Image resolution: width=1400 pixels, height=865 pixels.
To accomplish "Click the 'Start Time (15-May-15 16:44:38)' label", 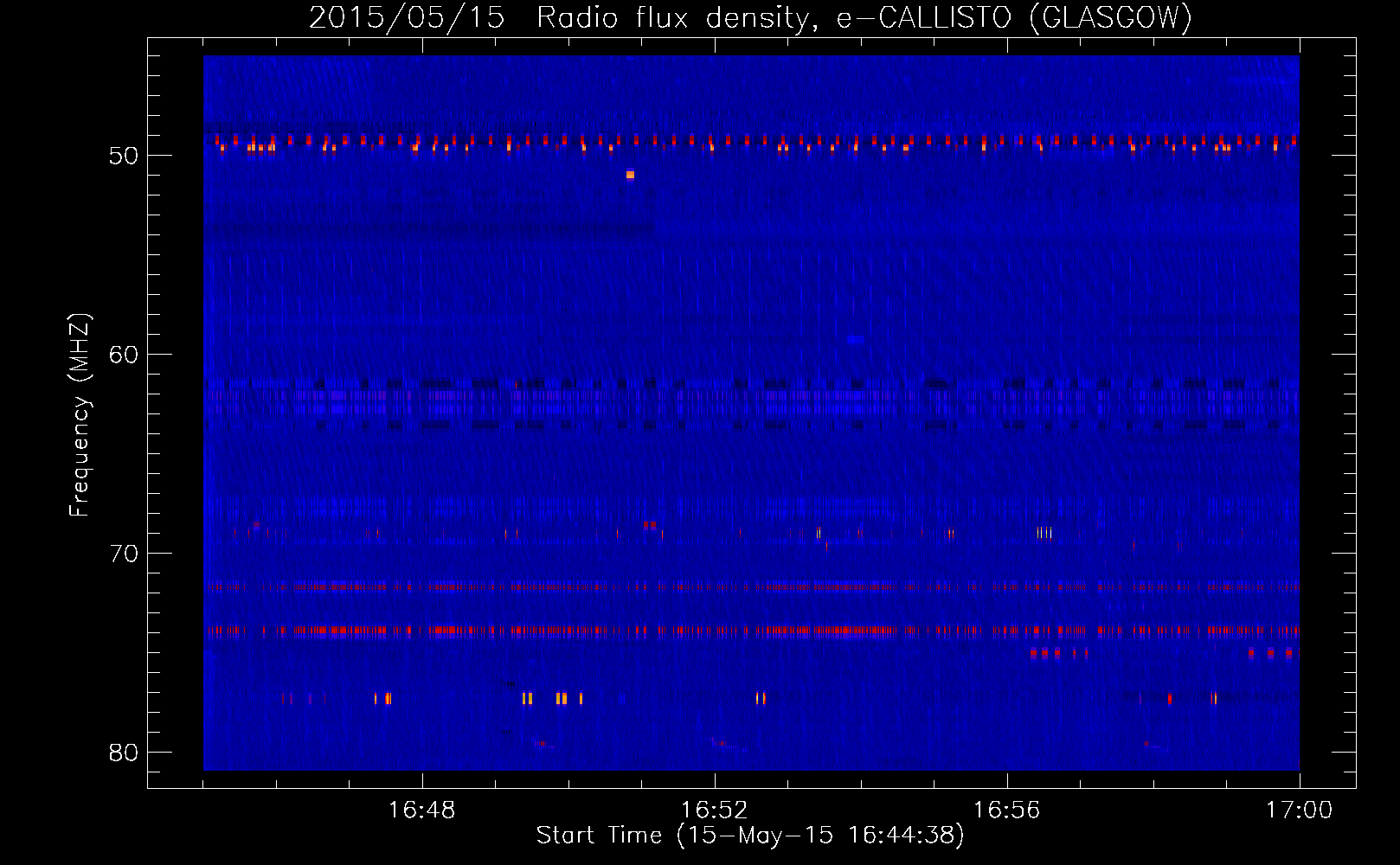I will [750, 836].
